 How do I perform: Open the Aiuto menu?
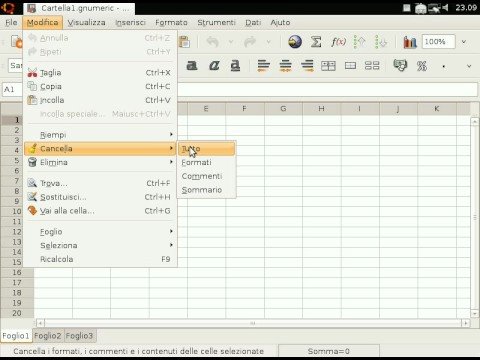pos(280,22)
